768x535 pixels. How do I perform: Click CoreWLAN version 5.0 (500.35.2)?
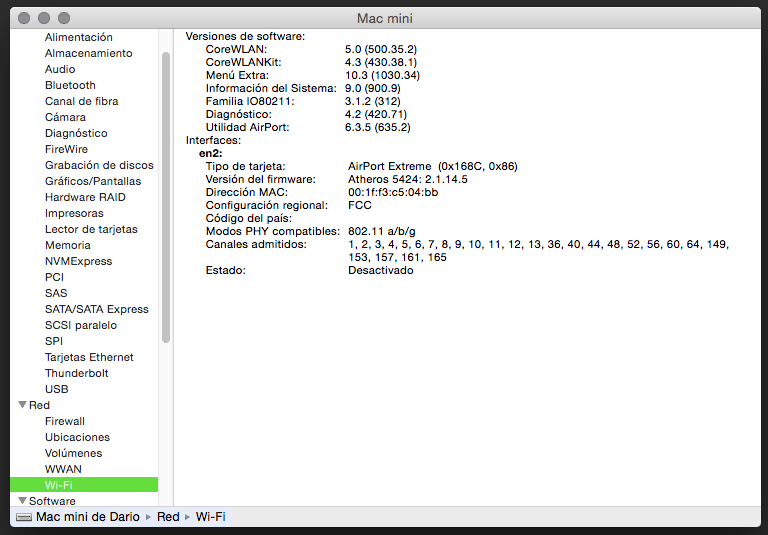point(381,49)
